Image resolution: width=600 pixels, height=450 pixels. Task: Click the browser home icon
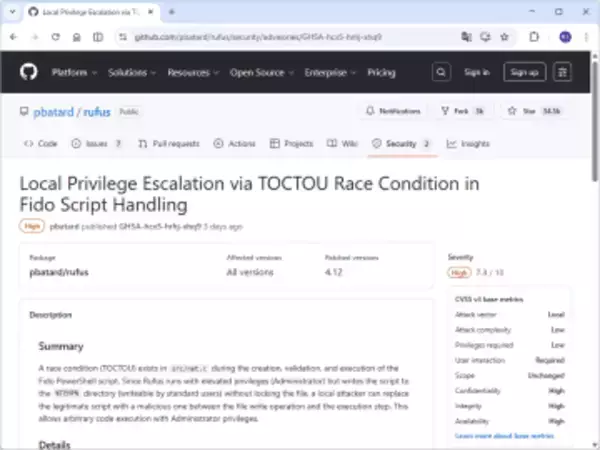77,37
